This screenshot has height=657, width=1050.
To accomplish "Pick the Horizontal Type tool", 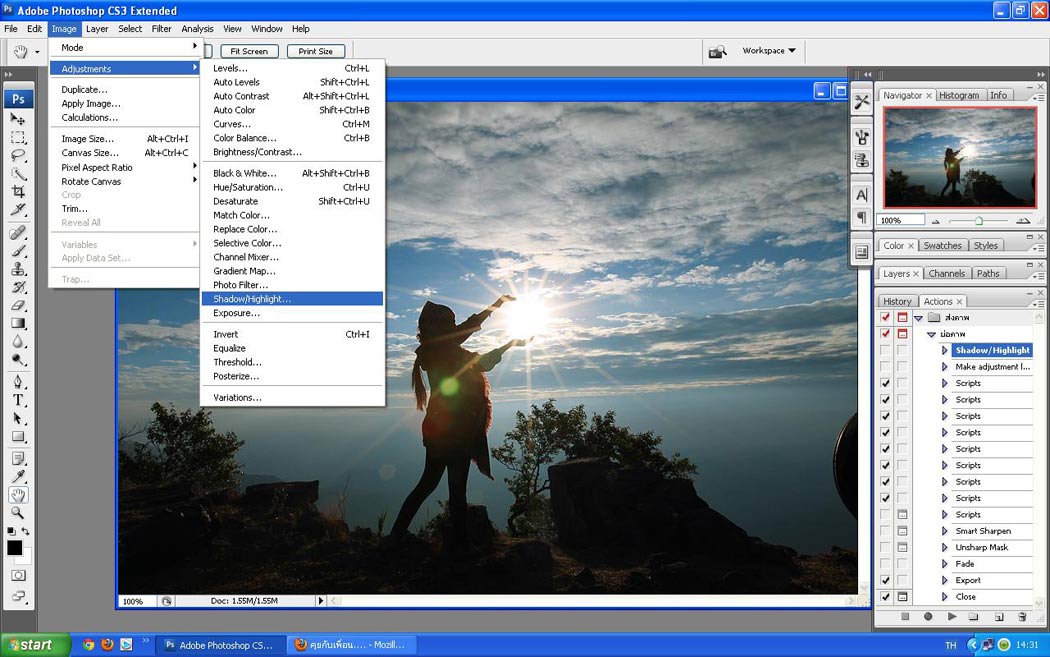I will tap(18, 400).
